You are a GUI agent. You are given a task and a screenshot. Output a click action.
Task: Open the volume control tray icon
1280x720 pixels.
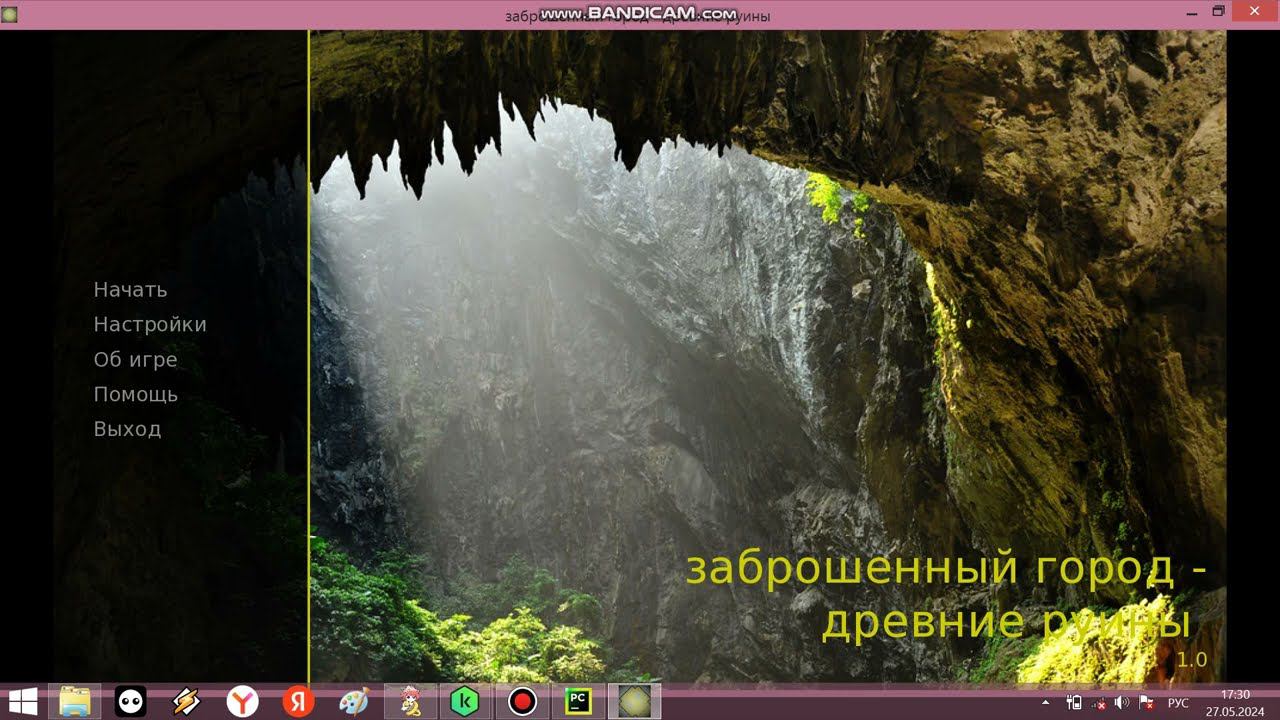coord(1121,703)
